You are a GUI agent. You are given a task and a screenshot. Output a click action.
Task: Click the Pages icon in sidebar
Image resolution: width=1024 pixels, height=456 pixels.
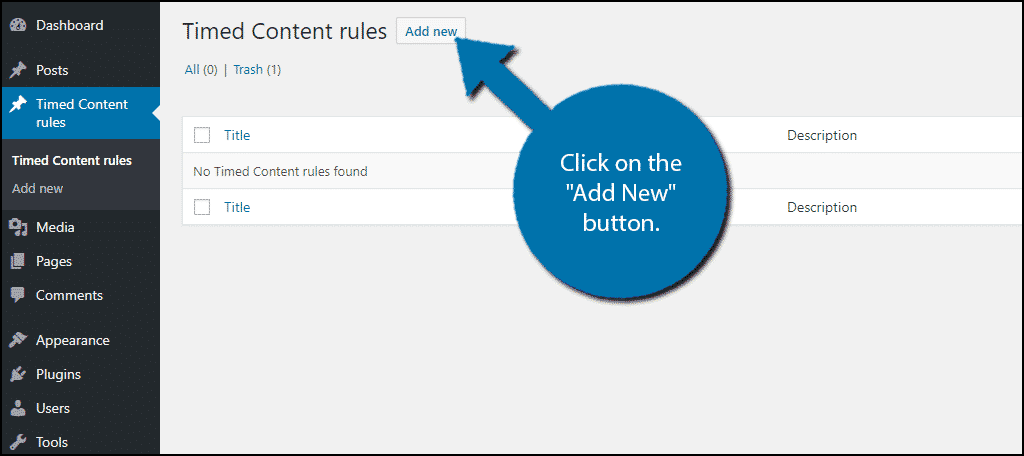tap(18, 261)
